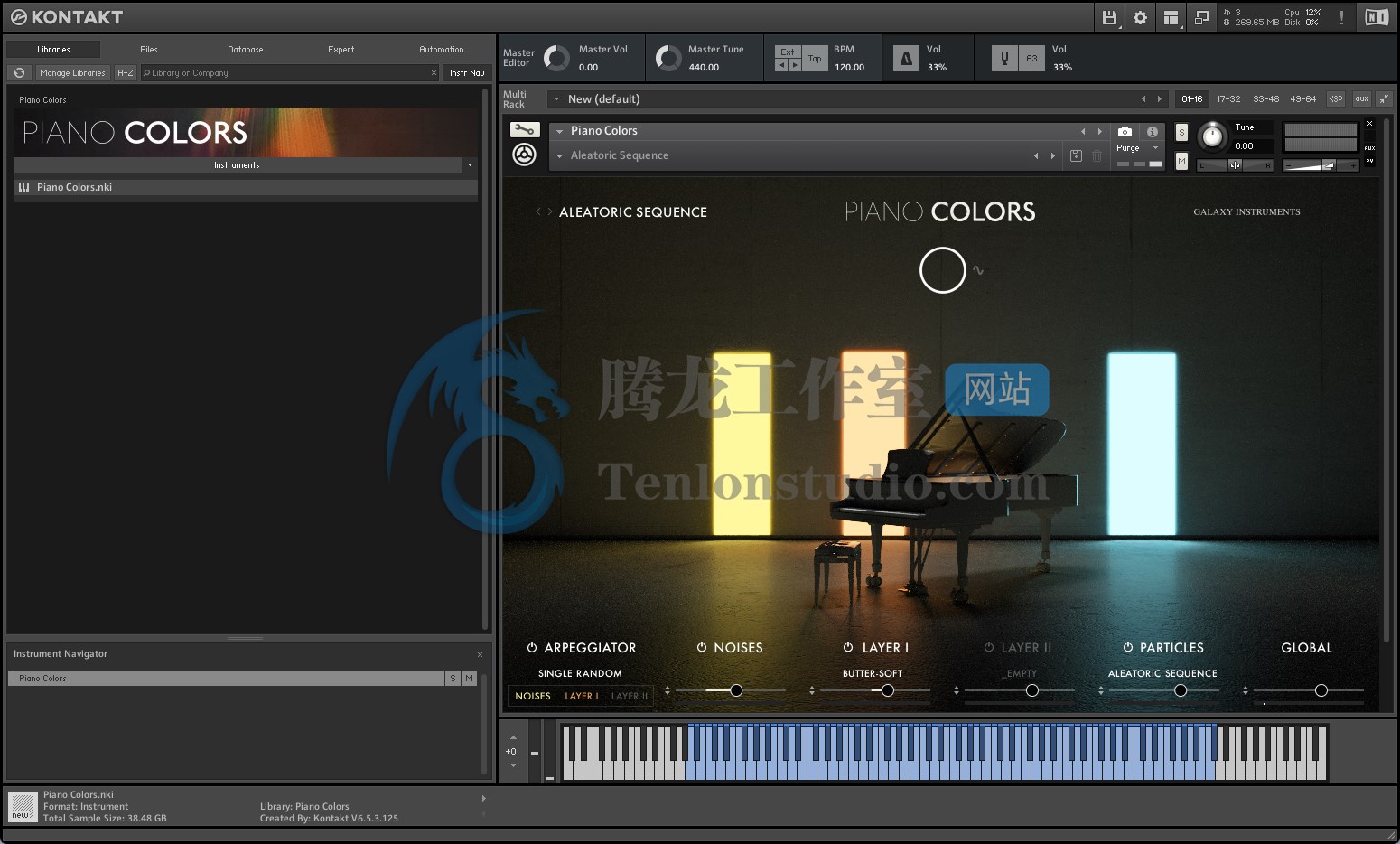Go to next multi preset arrow

pos(1160,99)
